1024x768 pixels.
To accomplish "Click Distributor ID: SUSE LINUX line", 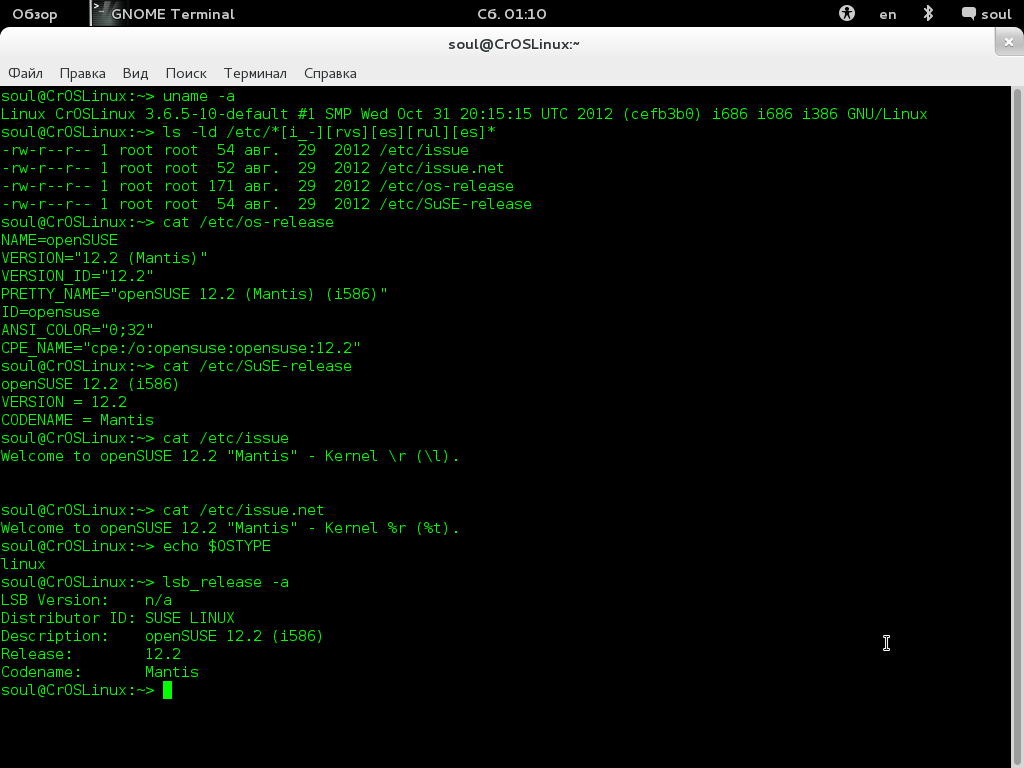I will 118,618.
